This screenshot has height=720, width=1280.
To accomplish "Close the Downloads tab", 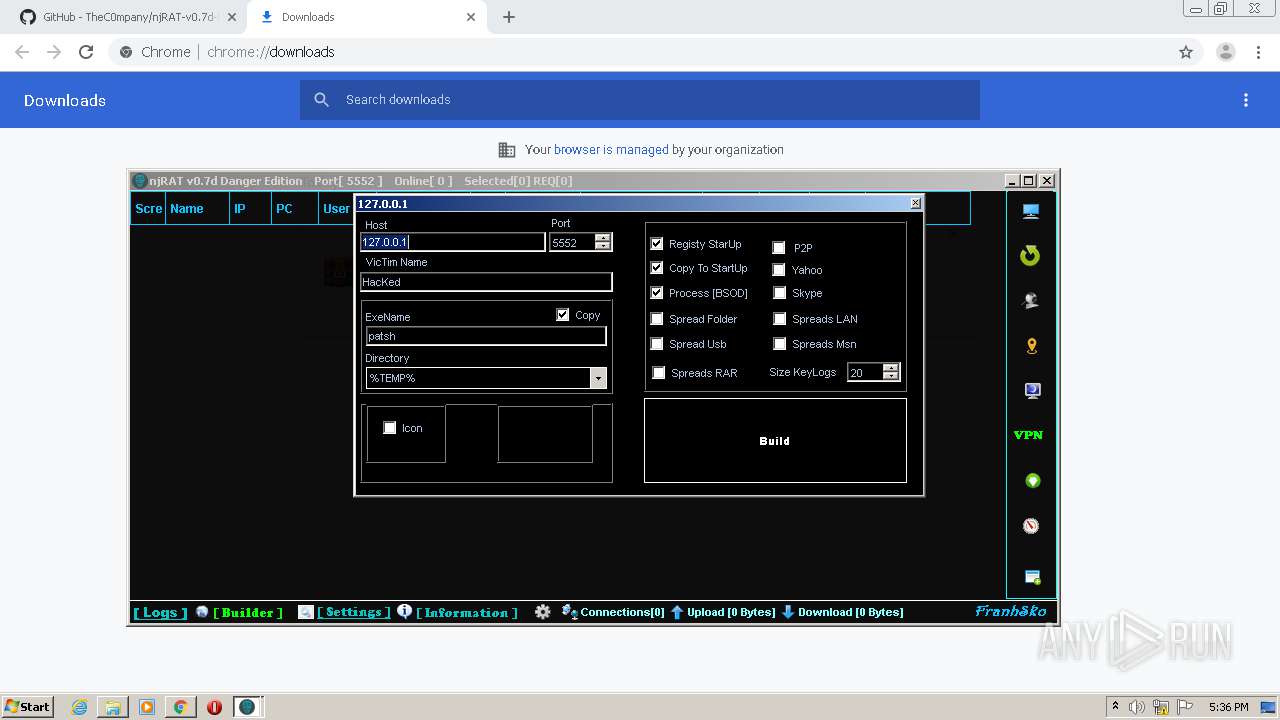I will coord(471,17).
